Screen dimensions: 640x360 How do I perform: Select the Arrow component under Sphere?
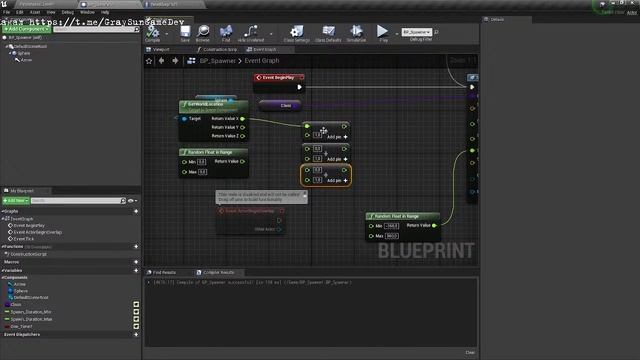pyautogui.click(x=26, y=60)
